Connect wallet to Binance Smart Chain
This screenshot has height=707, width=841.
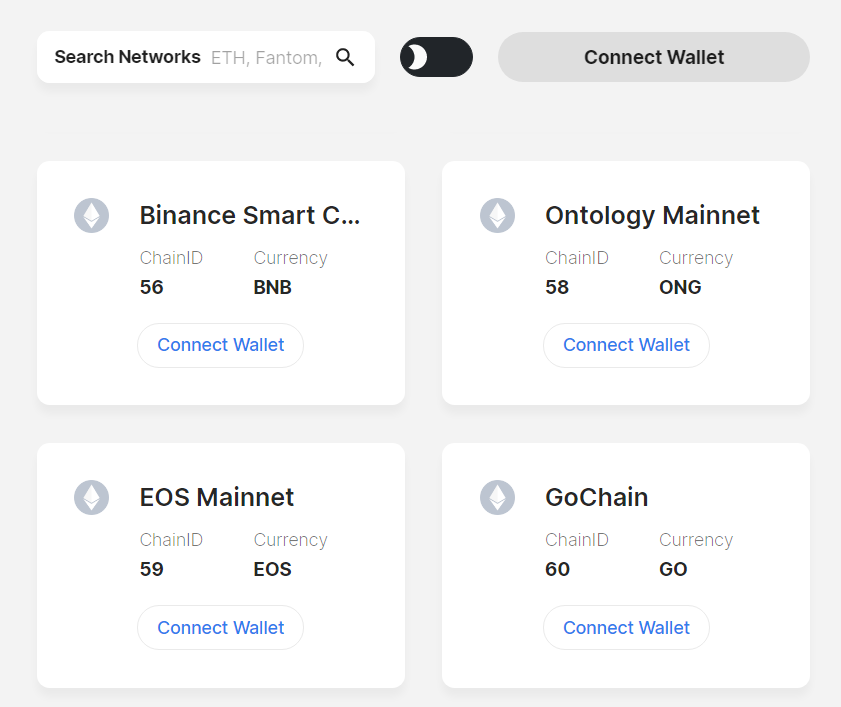pyautogui.click(x=220, y=345)
